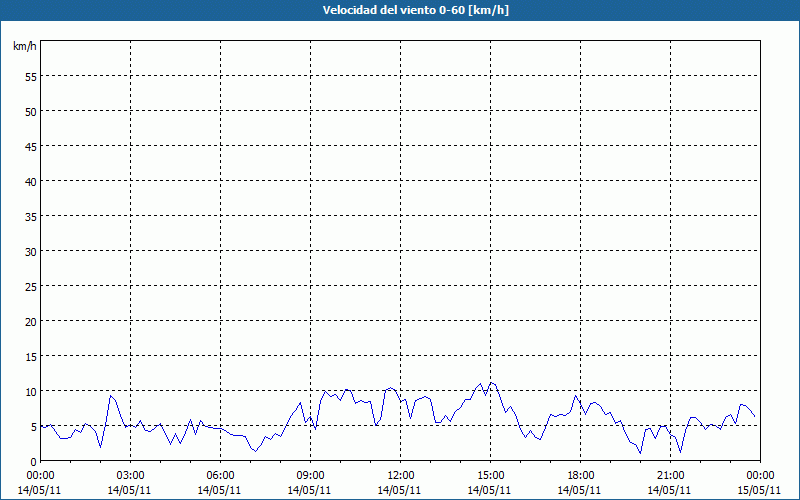Viewport: 800px width, 500px height.
Task: Select the '55' y-axis value
Action: click(31, 77)
